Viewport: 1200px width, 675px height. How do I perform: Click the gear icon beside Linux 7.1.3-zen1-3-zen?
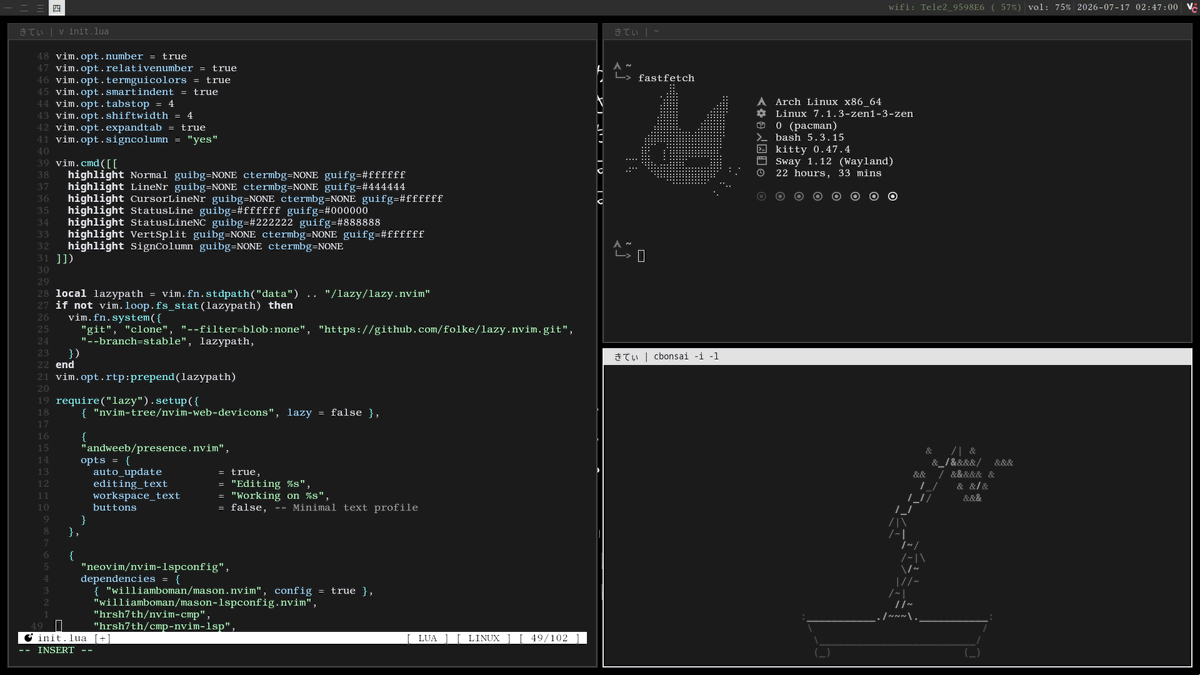761,114
